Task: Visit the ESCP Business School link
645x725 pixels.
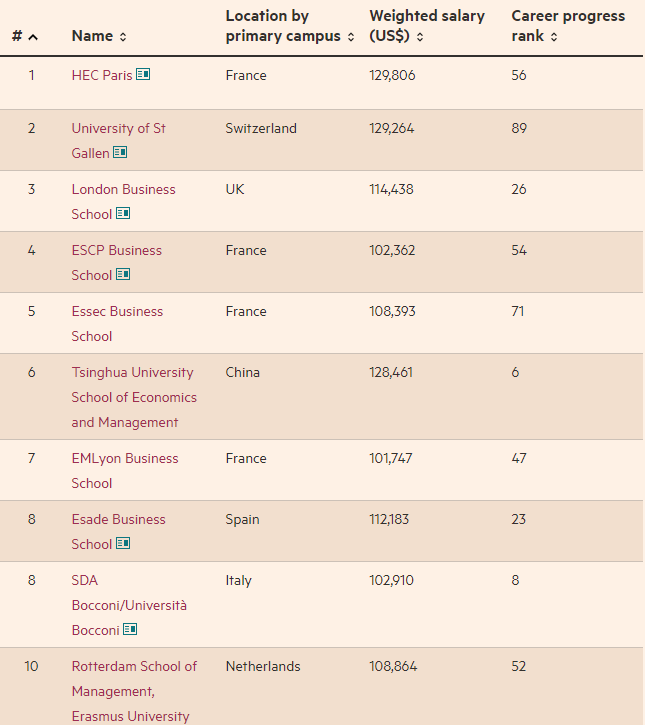Action: tap(116, 251)
